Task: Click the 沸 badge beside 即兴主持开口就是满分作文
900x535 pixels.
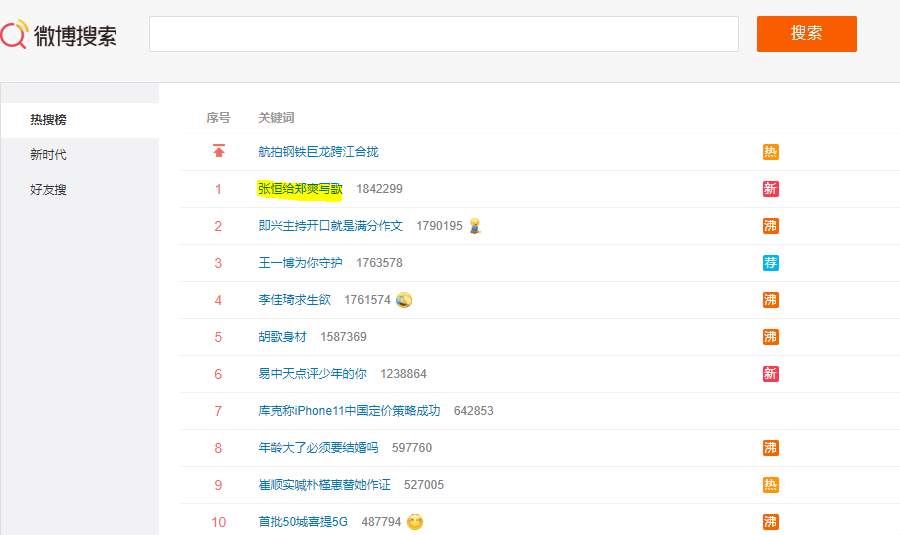Action: click(x=770, y=226)
